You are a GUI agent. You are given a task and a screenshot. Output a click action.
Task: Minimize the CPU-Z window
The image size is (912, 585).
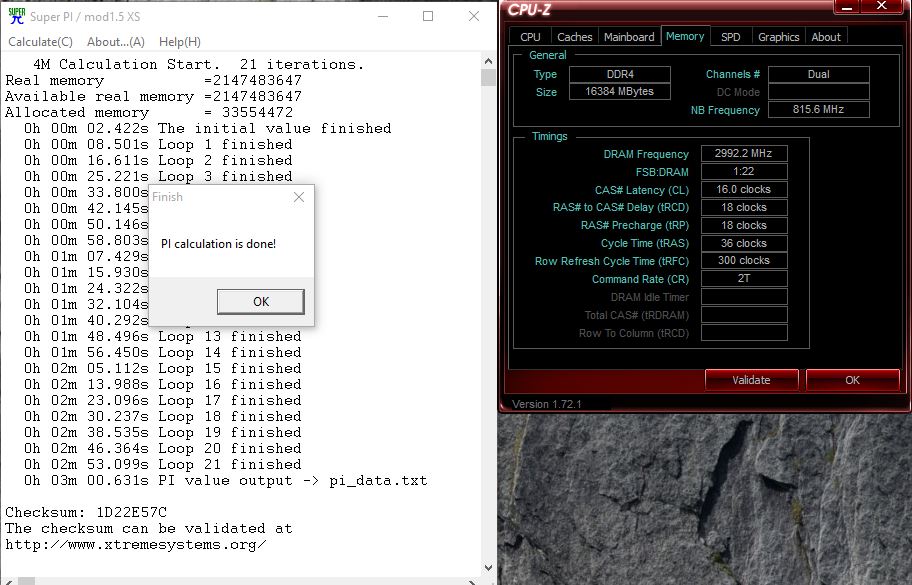(847, 6)
